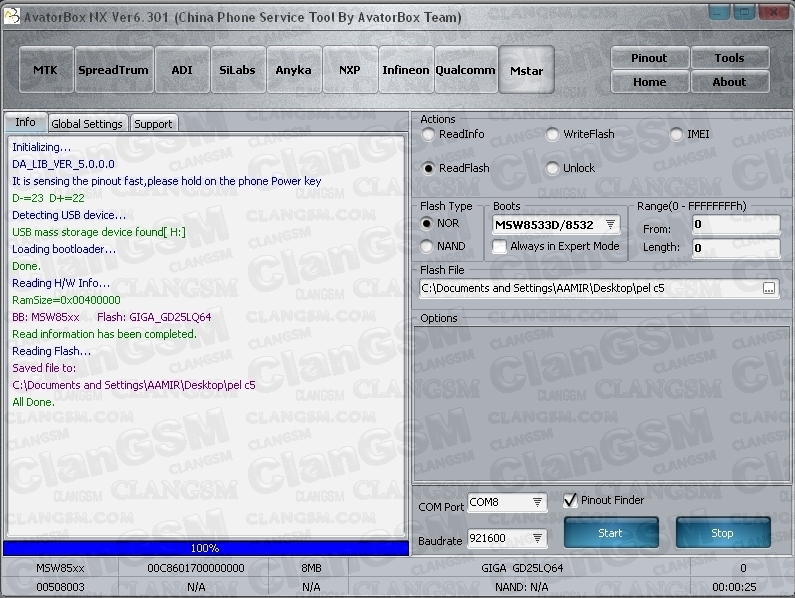Select the Mstar platform tab
Screen dimensions: 795x598
(x=526, y=70)
